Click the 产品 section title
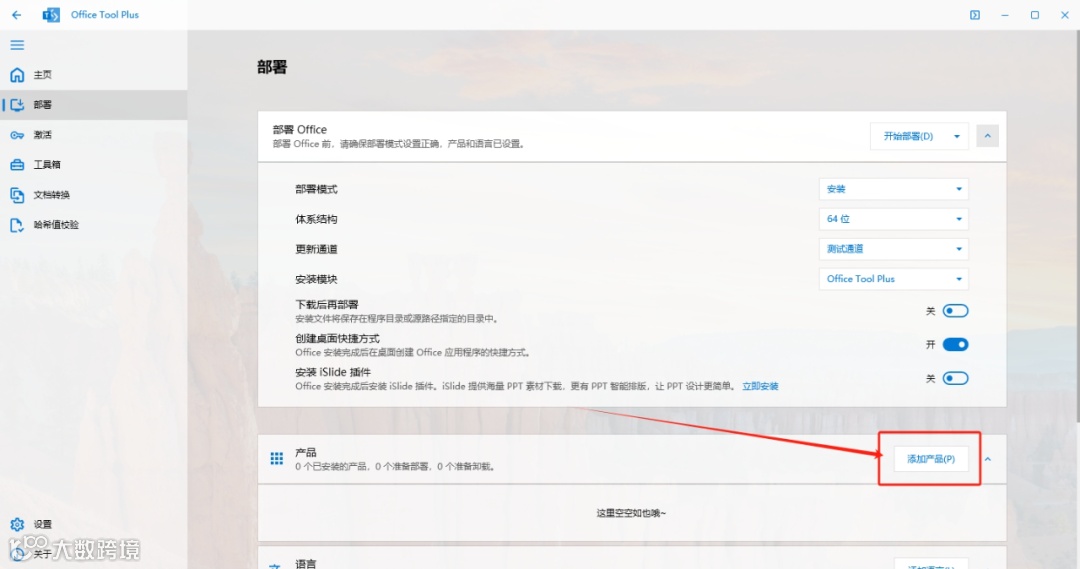1080x569 pixels. coord(306,453)
